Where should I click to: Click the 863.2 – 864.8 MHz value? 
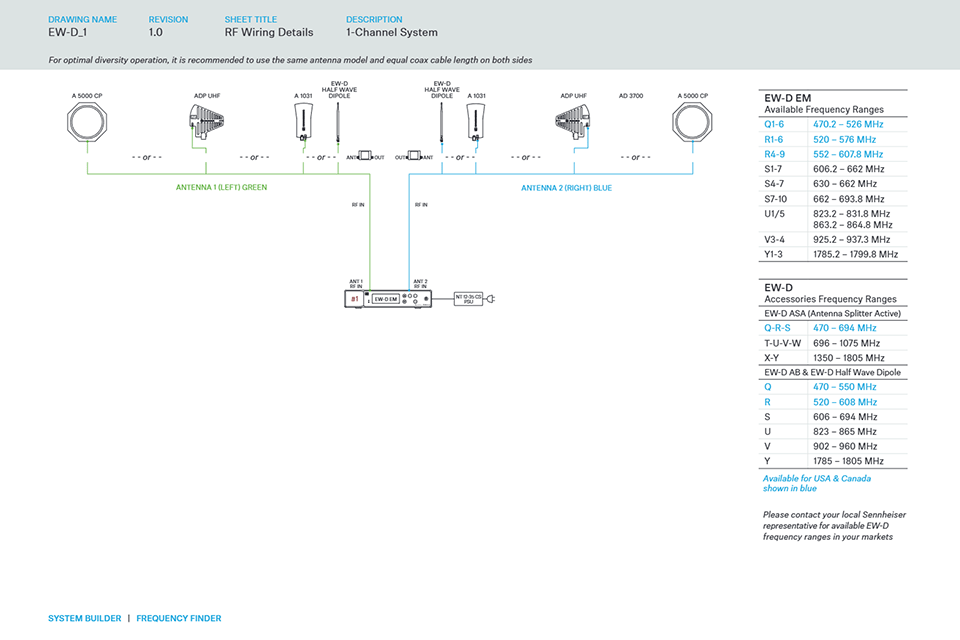(853, 225)
